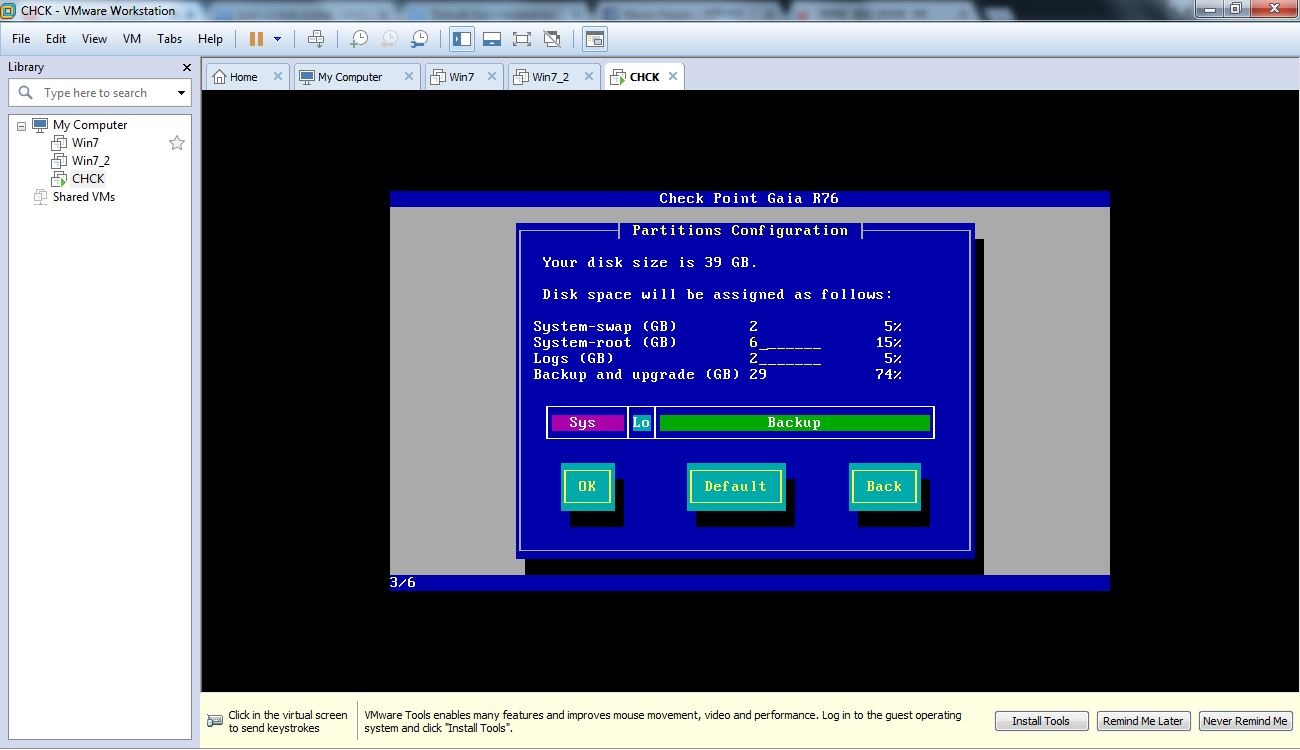Click the System-root size input field
This screenshot has width=1300, height=750.
tap(785, 343)
